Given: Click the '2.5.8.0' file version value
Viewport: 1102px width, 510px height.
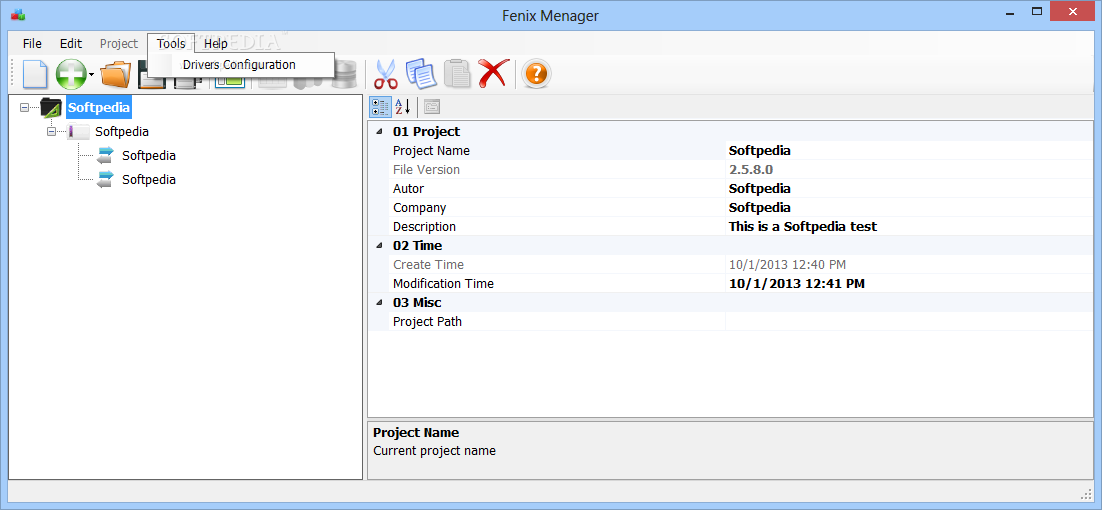Looking at the screenshot, I should pyautogui.click(x=751, y=169).
